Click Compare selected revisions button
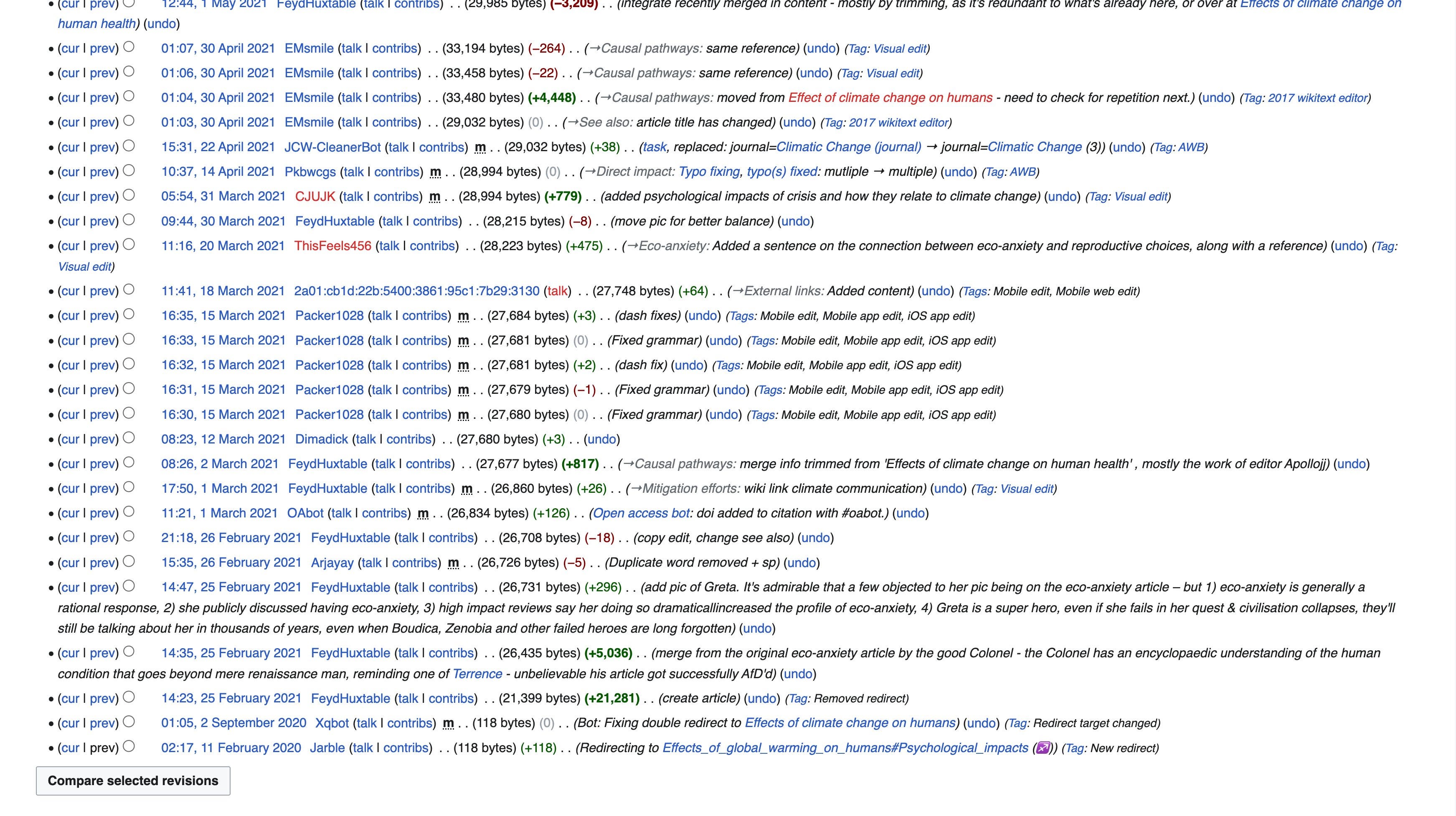The height and width of the screenshot is (816, 1456). coord(133,781)
